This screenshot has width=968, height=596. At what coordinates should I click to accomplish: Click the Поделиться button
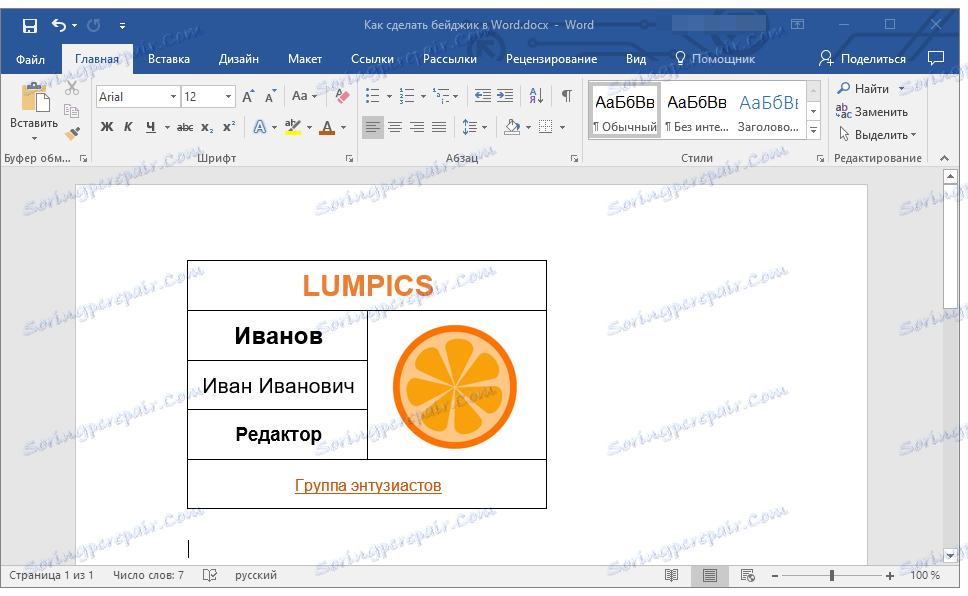coord(862,59)
